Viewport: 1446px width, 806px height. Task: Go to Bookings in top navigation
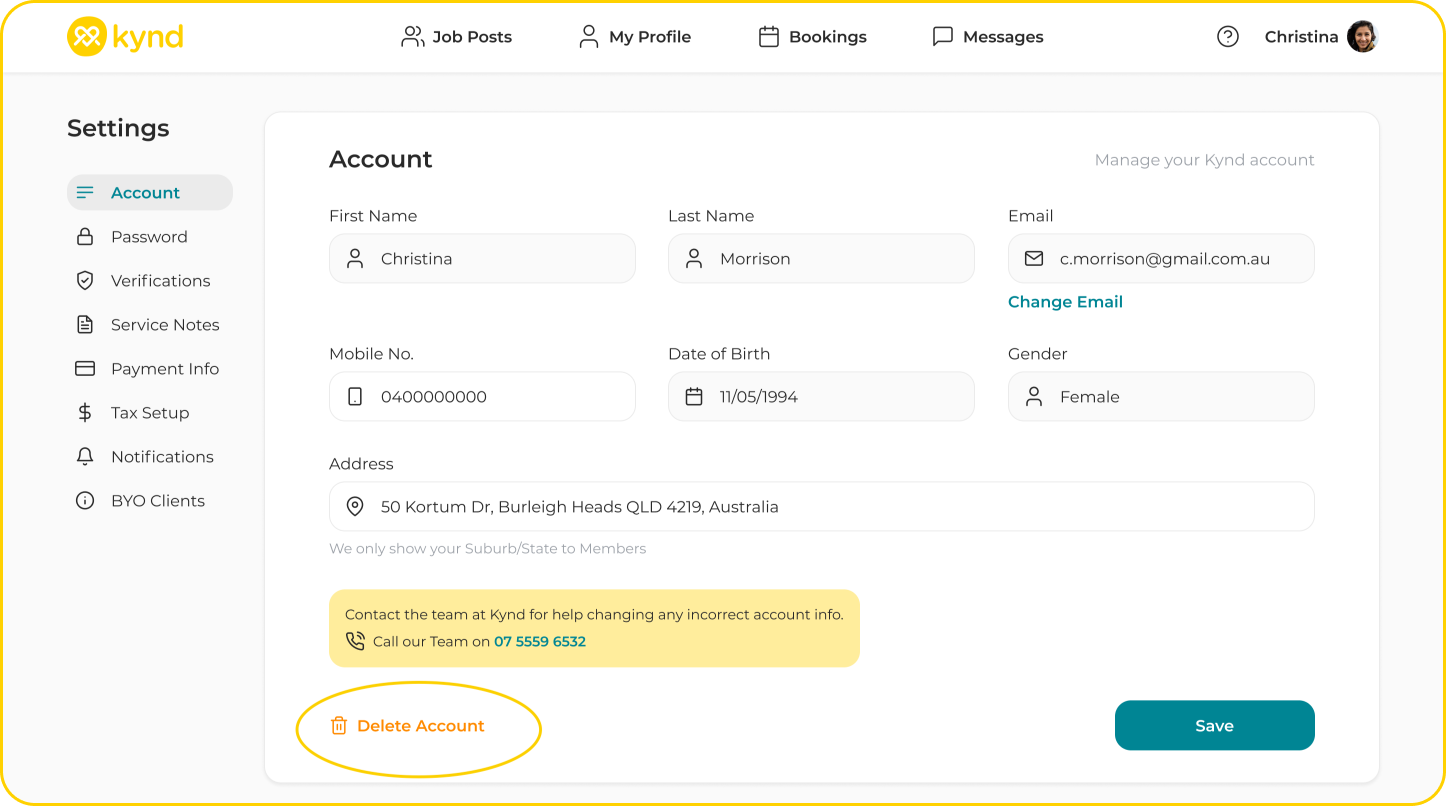pyautogui.click(x=812, y=37)
